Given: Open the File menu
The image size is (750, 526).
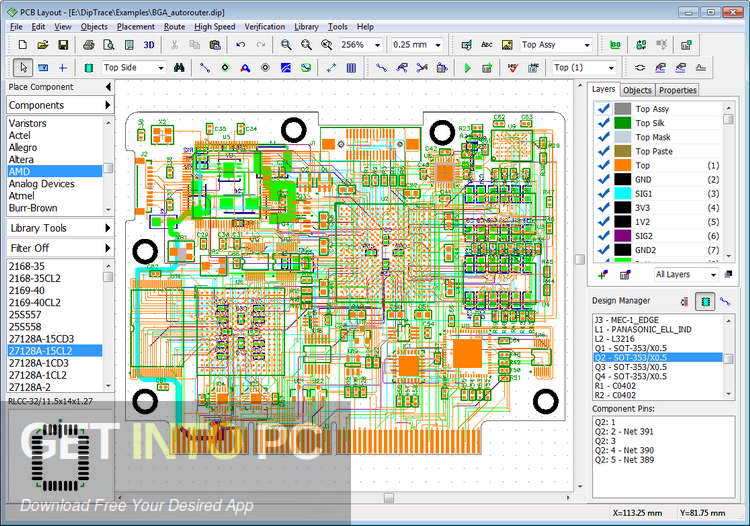Looking at the screenshot, I should click(16, 27).
